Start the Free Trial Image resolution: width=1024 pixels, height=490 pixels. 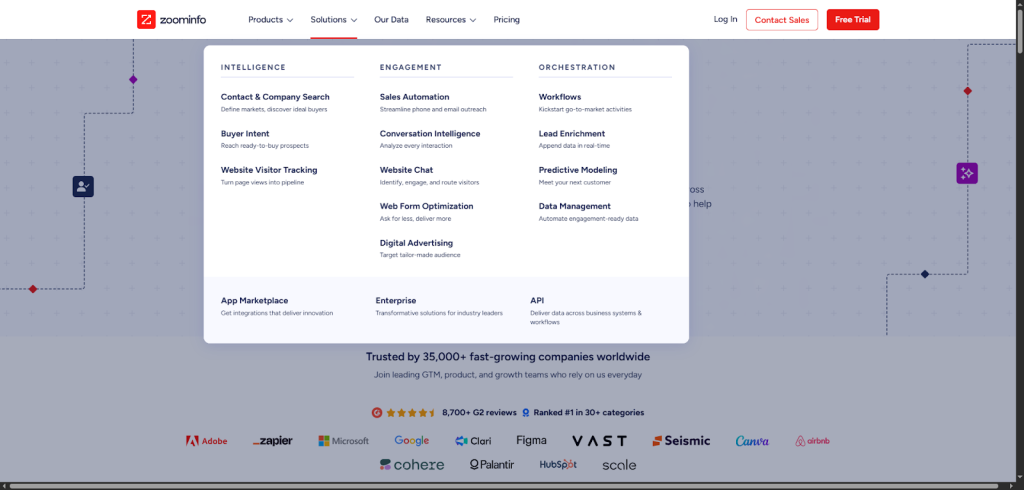[x=852, y=19]
